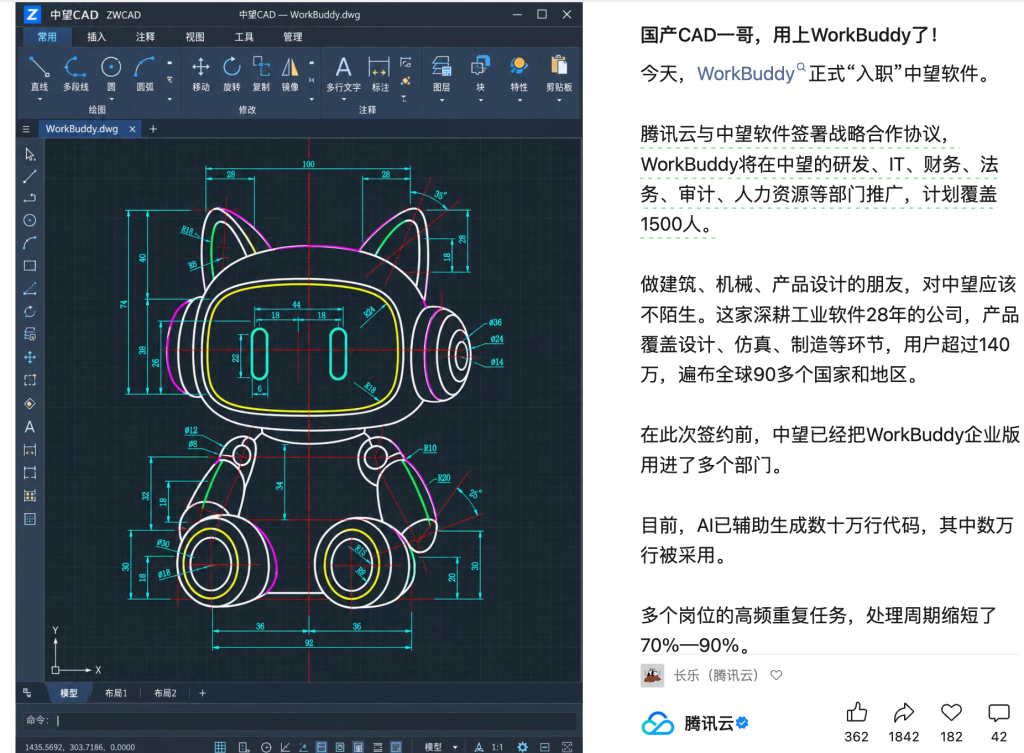Close the WorkBuddy.dwg file tab

132,129
